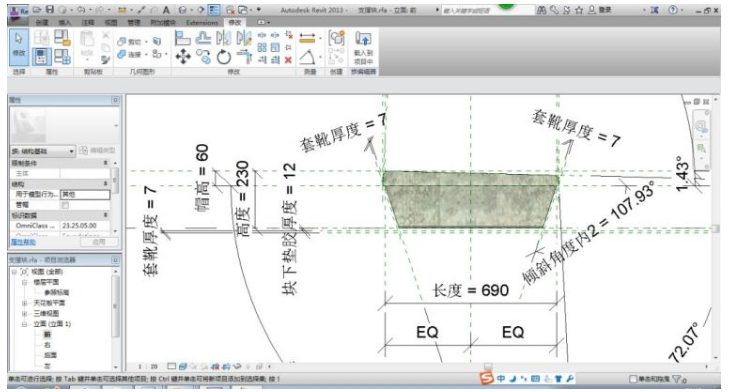Click the Angular measure icon
Viewport: 730px width, 392px height.
pyautogui.click(x=307, y=57)
